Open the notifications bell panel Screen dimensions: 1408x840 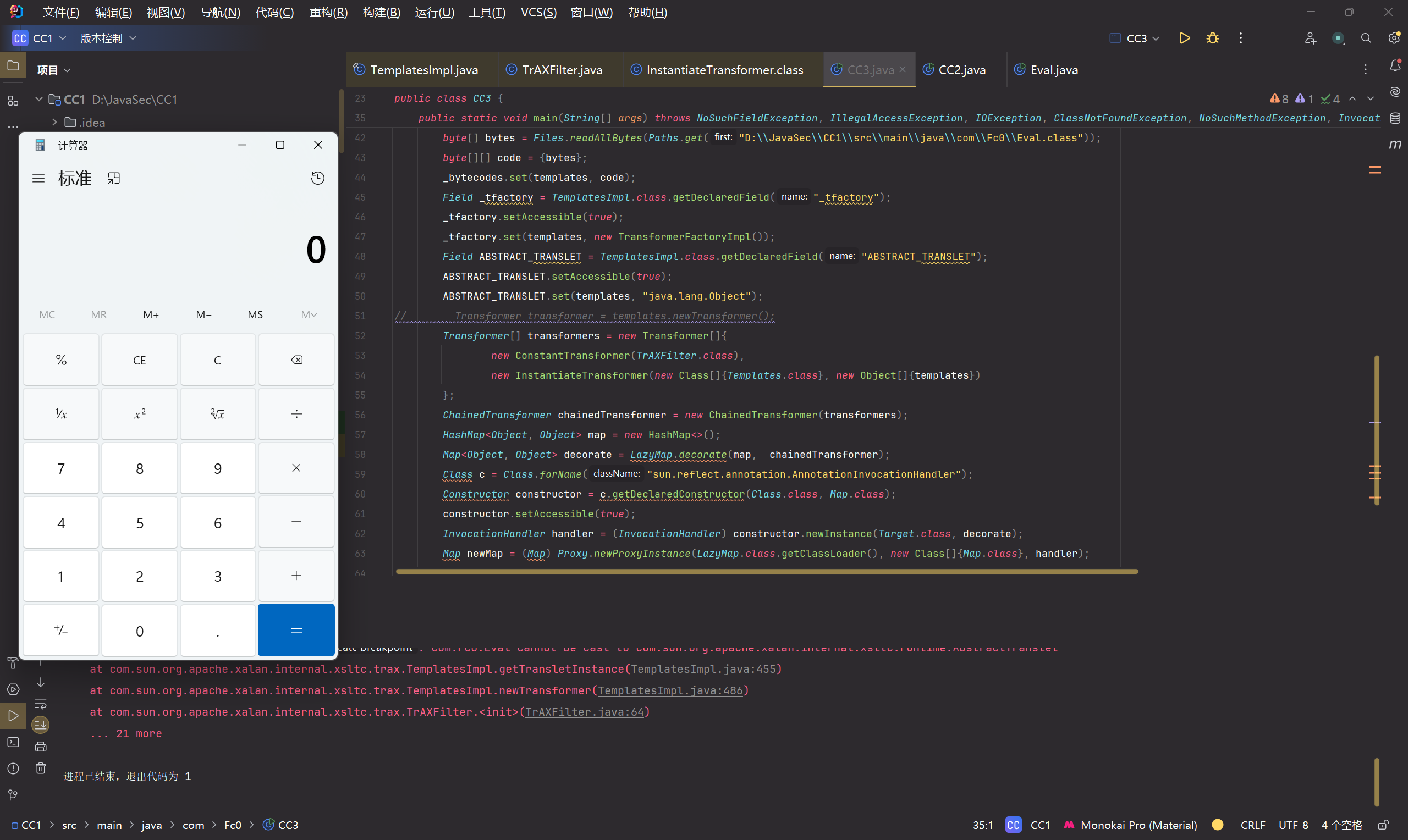[1395, 66]
